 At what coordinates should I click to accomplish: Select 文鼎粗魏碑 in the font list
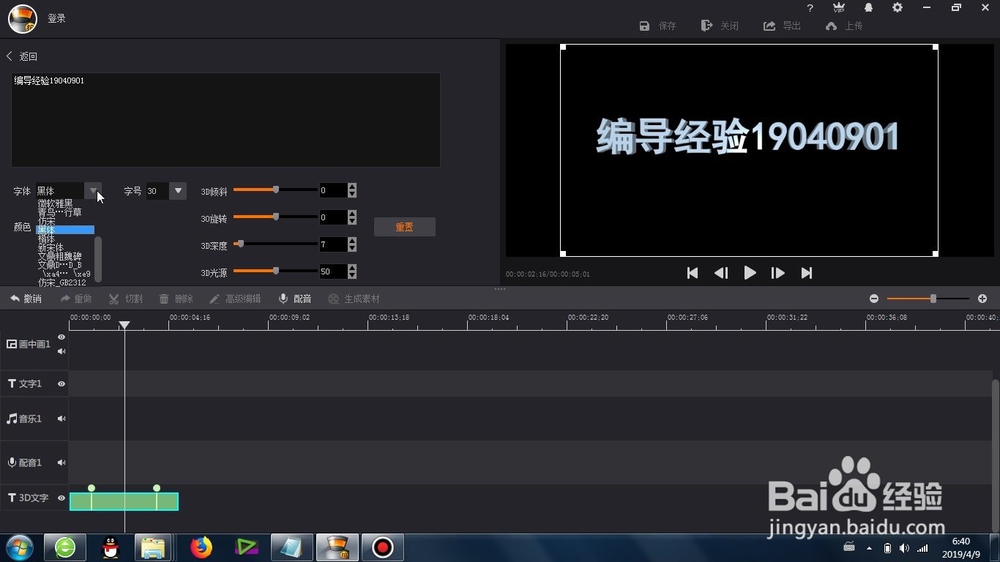tap(59, 256)
